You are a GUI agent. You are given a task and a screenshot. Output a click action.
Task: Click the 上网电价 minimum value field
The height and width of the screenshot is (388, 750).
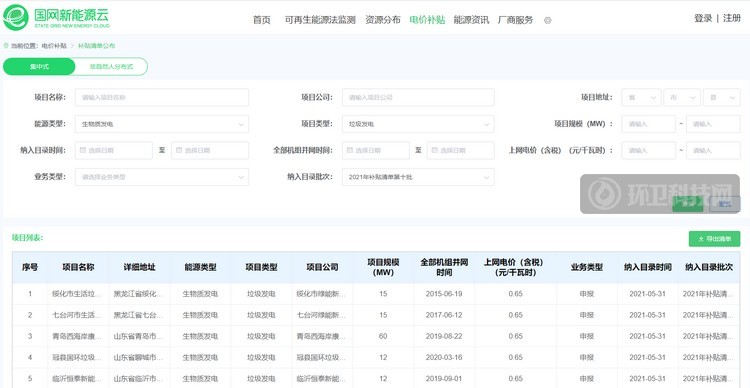[x=649, y=151]
